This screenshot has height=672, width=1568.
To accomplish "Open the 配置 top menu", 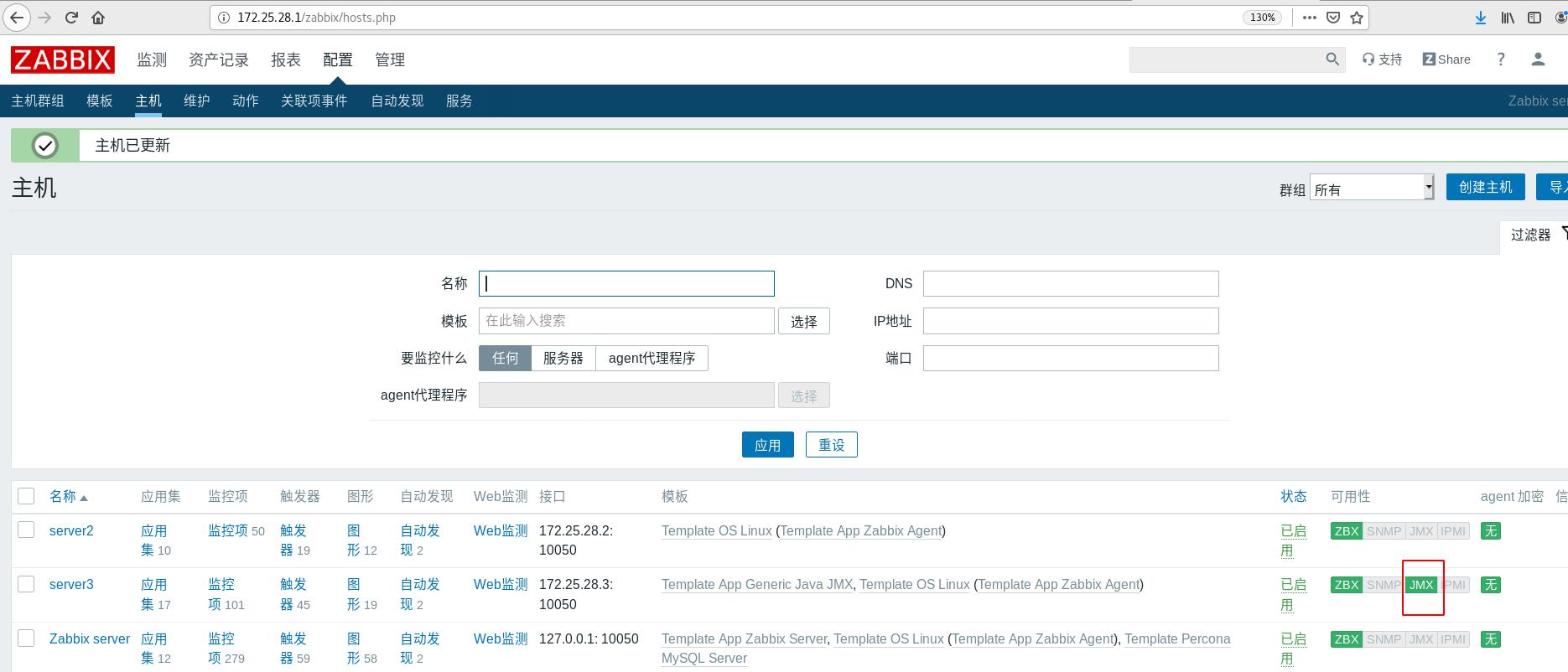I will pos(338,60).
